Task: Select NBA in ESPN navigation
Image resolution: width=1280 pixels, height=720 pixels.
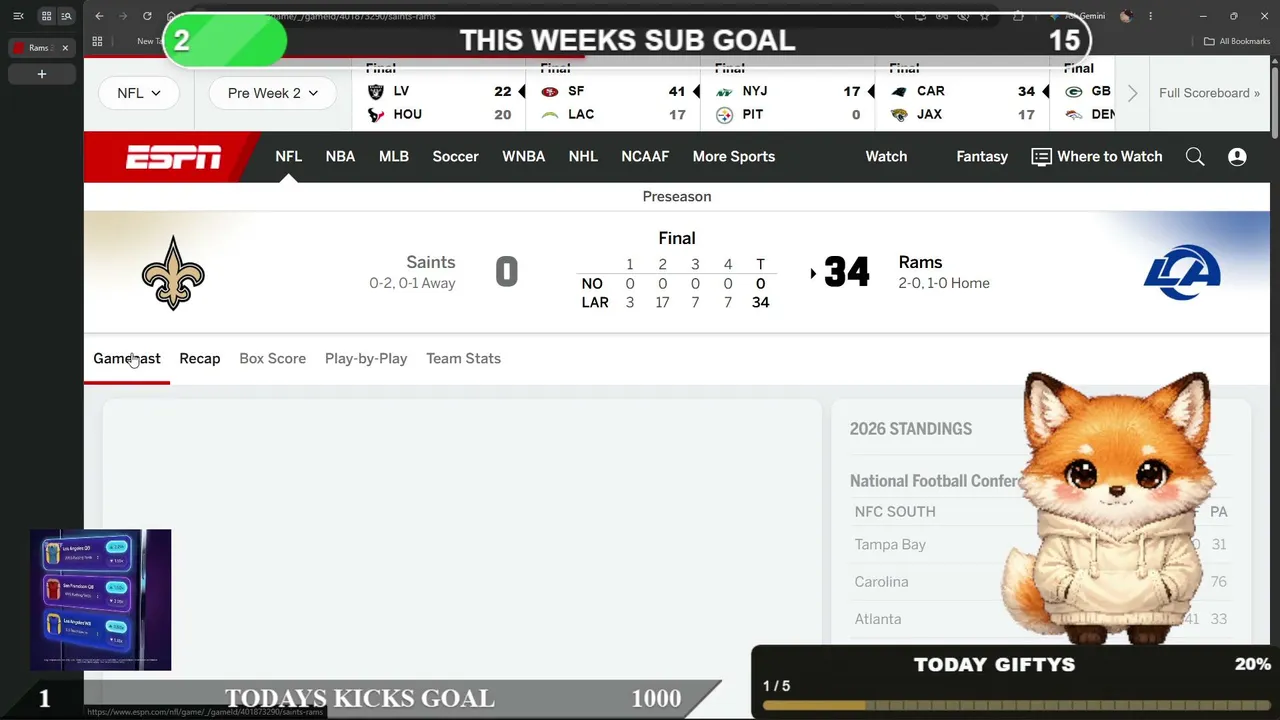Action: [x=340, y=156]
